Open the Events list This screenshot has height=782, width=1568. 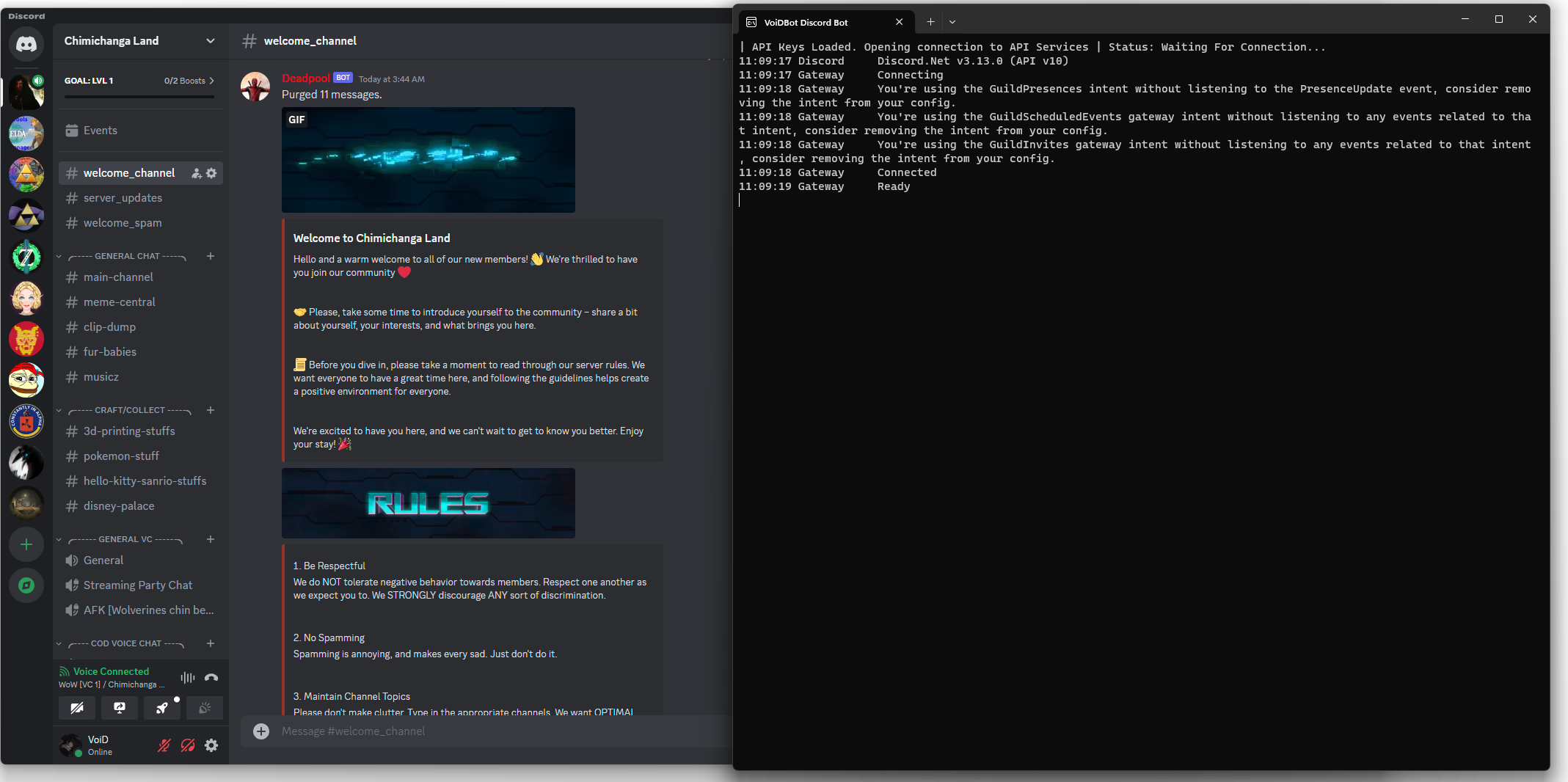point(141,131)
